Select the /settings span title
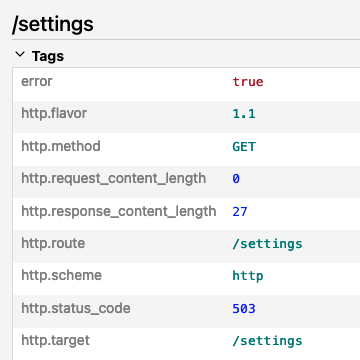The height and width of the screenshot is (360, 360). tap(53, 24)
